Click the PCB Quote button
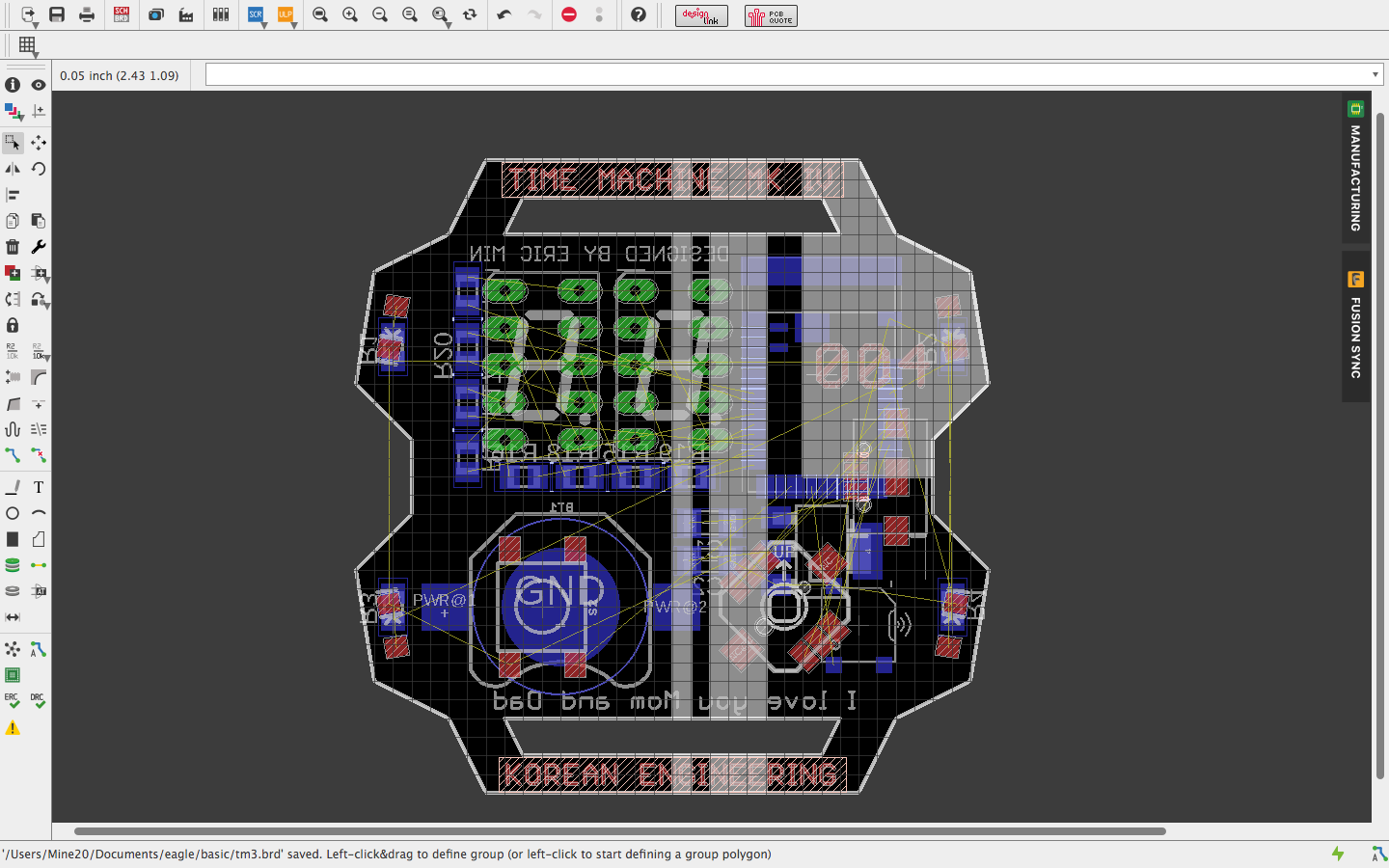Viewport: 1389px width, 868px height. tap(771, 15)
